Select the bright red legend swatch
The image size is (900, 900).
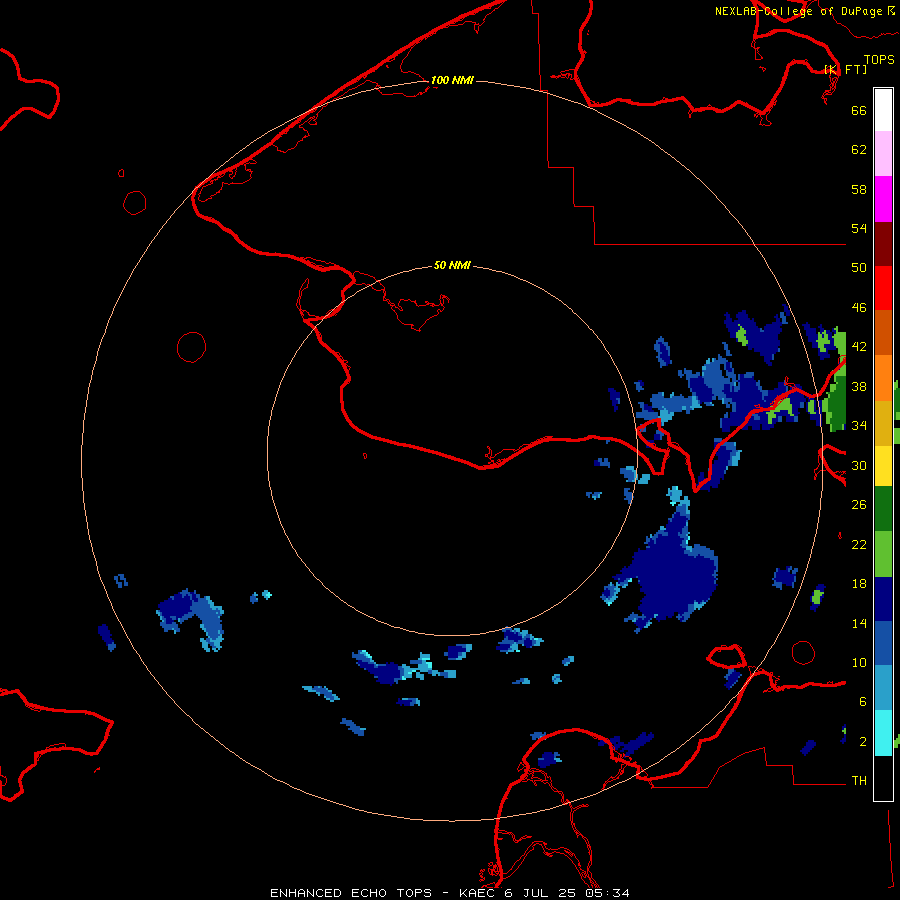883,288
